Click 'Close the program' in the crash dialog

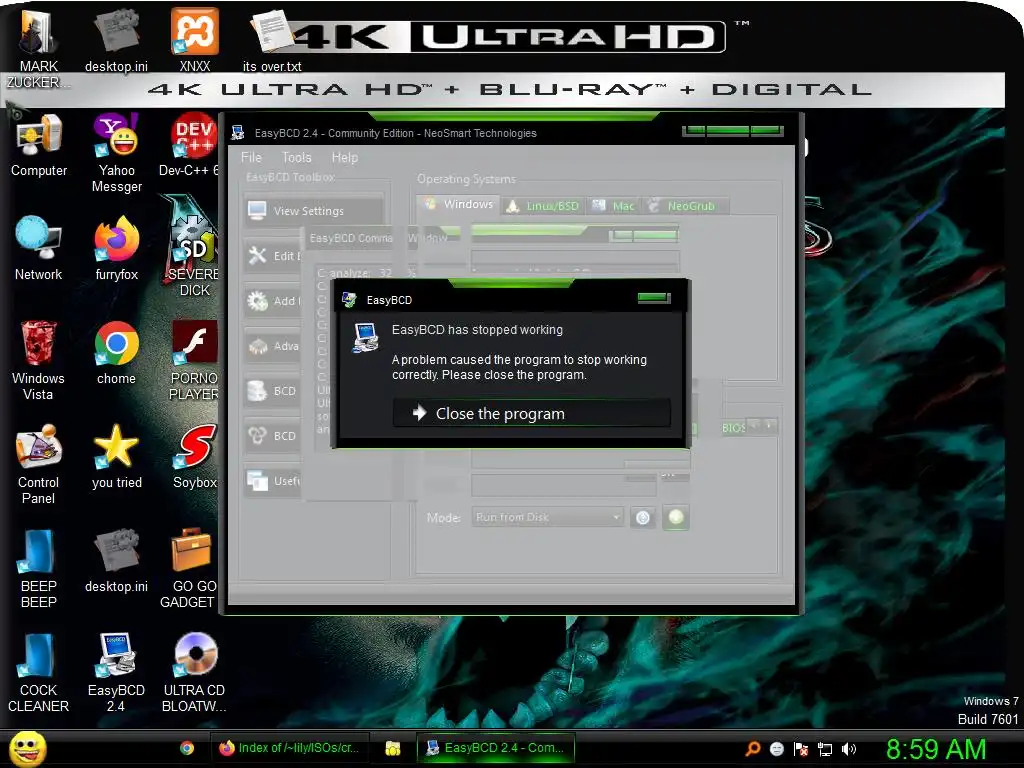pyautogui.click(x=531, y=413)
